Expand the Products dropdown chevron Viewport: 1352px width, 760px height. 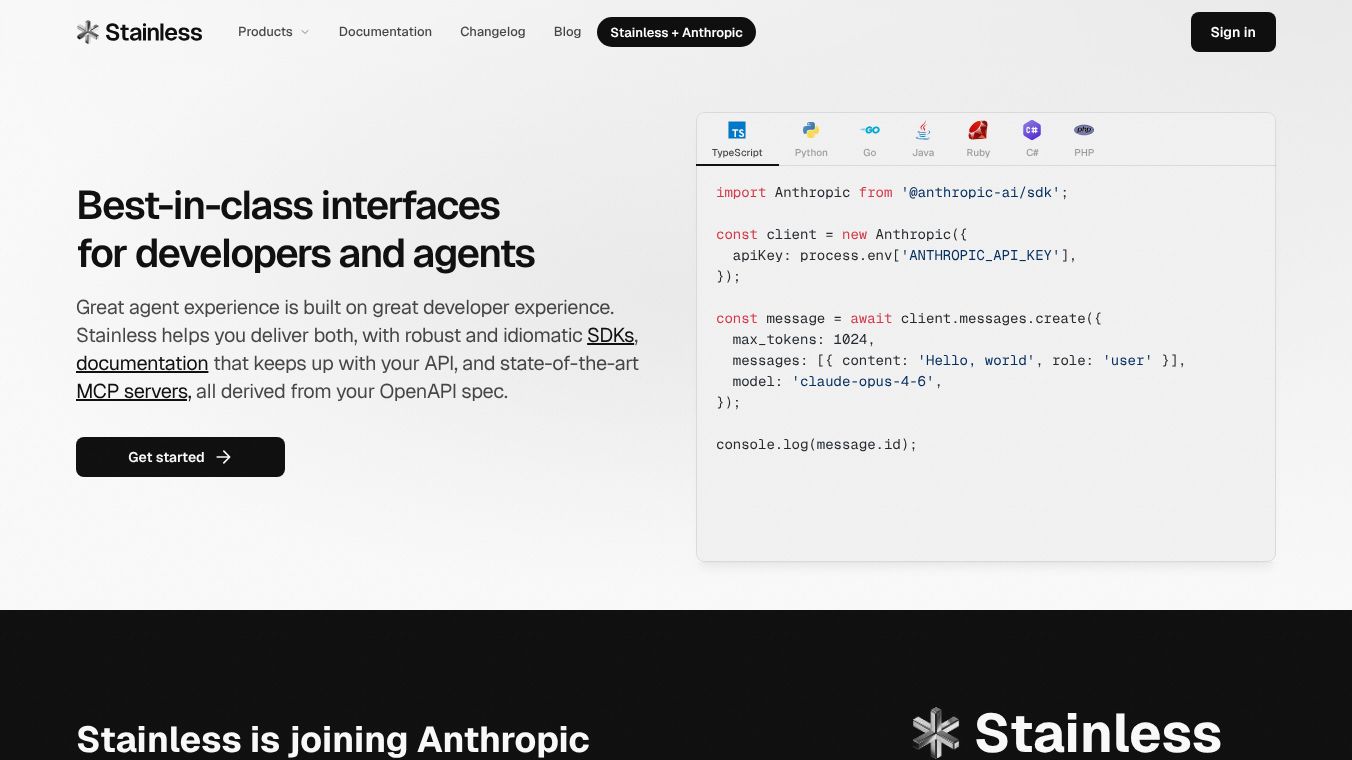[x=305, y=32]
